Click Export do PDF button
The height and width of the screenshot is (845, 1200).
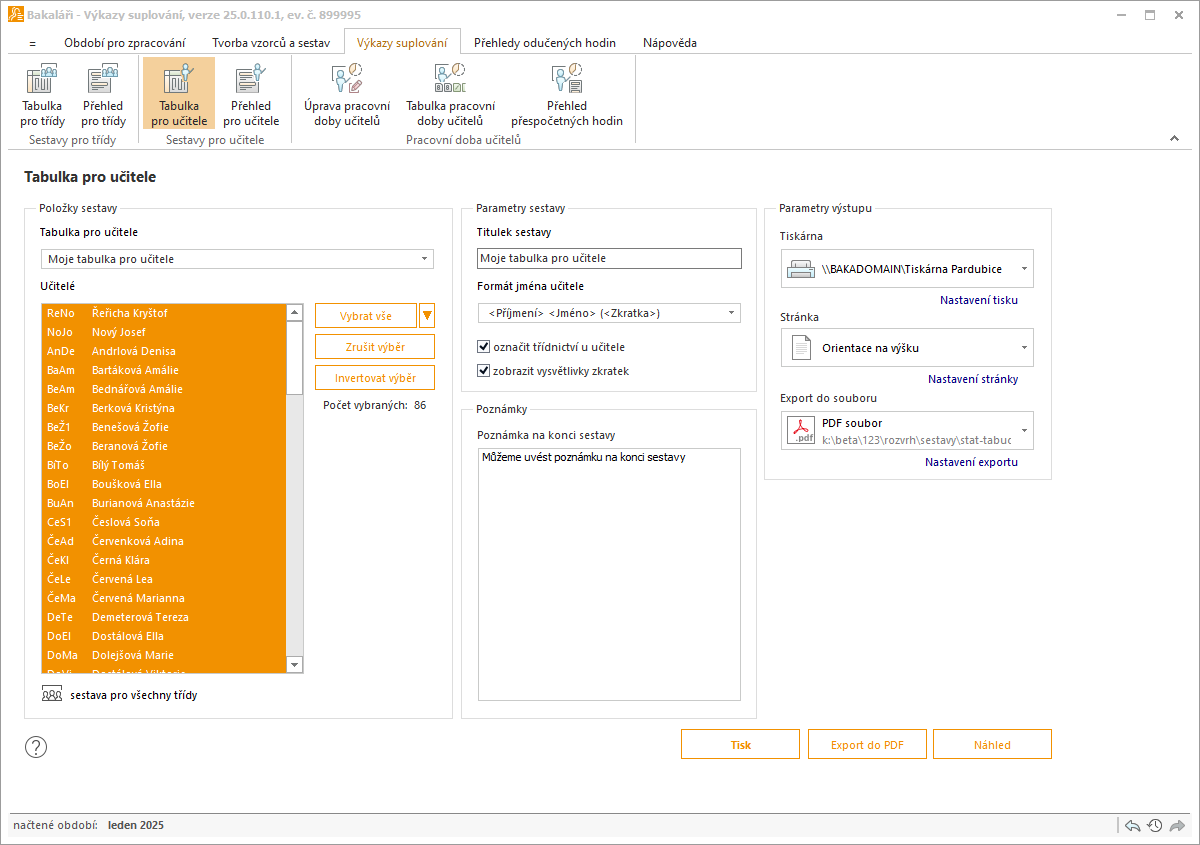866,745
